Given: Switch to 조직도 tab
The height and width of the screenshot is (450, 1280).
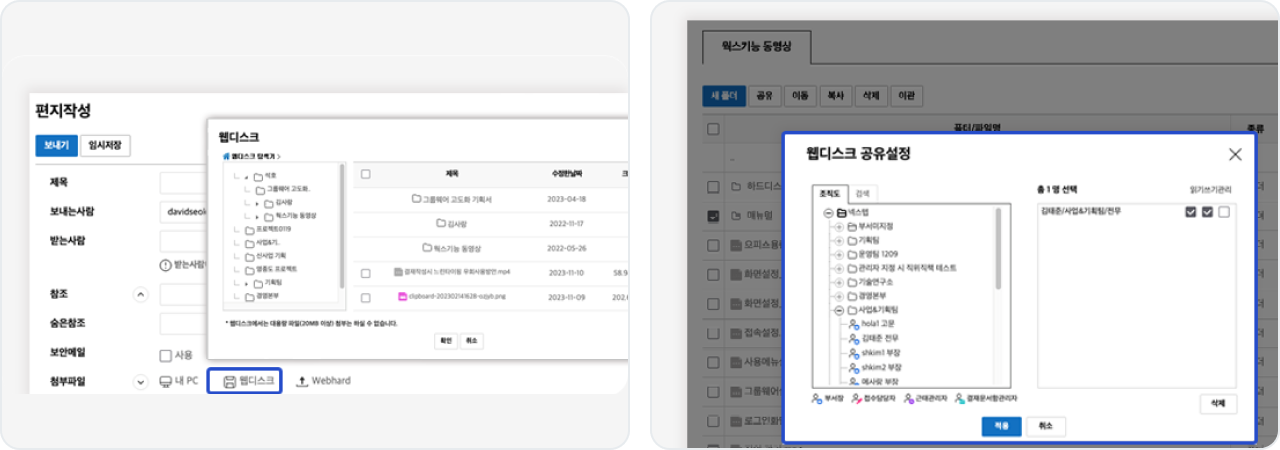Looking at the screenshot, I should pyautogui.click(x=830, y=192).
